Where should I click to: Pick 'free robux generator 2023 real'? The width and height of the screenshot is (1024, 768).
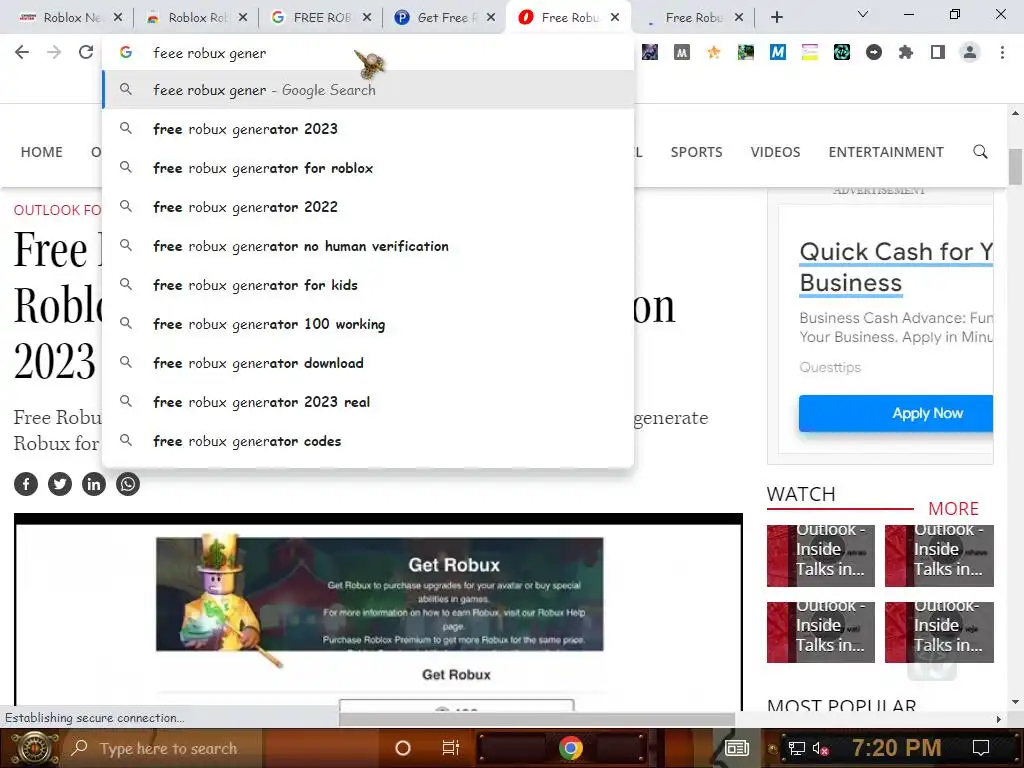368,402
